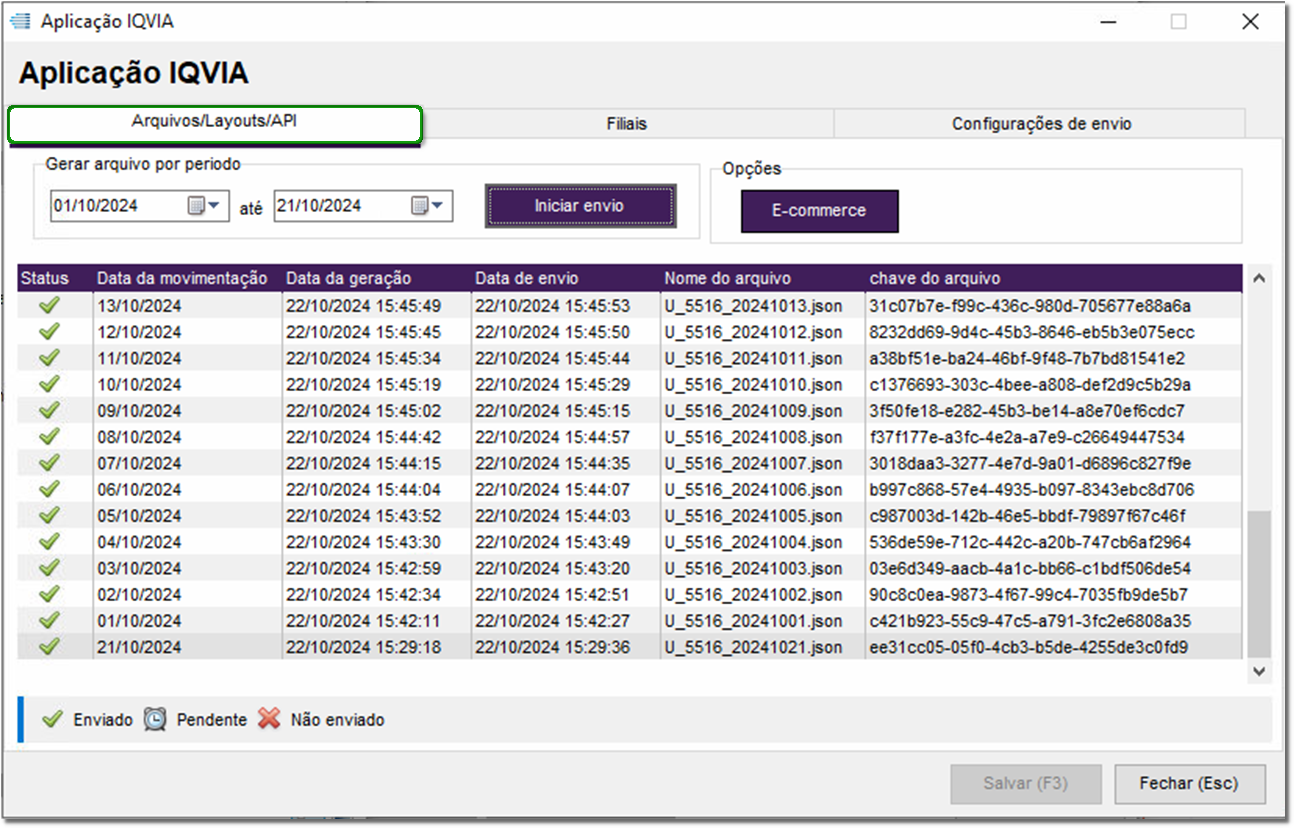Click key b997c868-57e4-4935-b097-8343ebc8d706
Screen dimensions: 1294x828
coord(1032,489)
